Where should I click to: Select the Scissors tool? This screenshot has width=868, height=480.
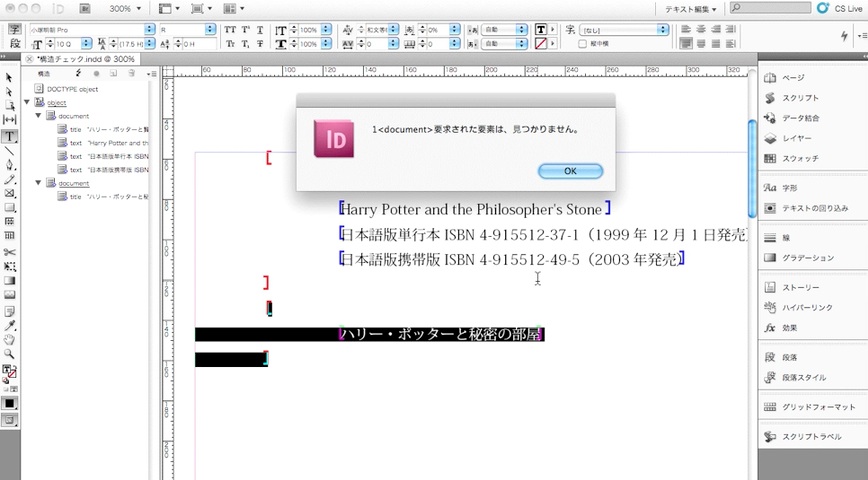point(9,252)
